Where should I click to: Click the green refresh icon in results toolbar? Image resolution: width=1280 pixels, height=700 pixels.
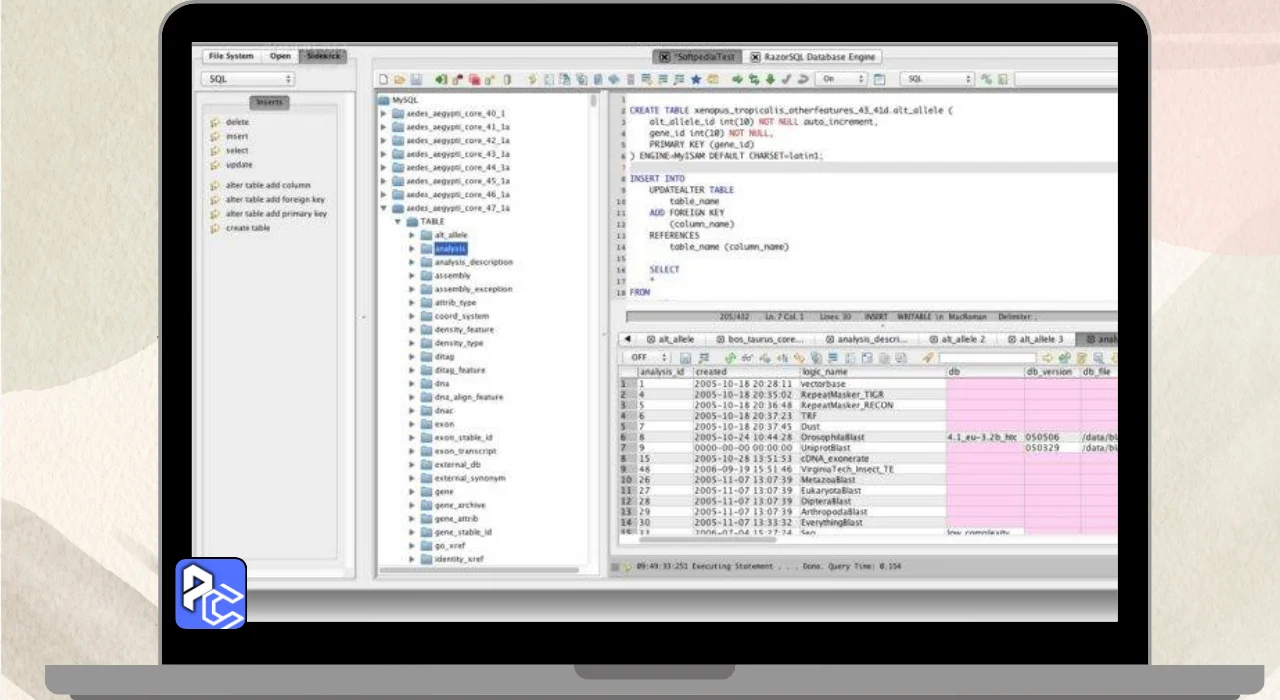tap(730, 357)
